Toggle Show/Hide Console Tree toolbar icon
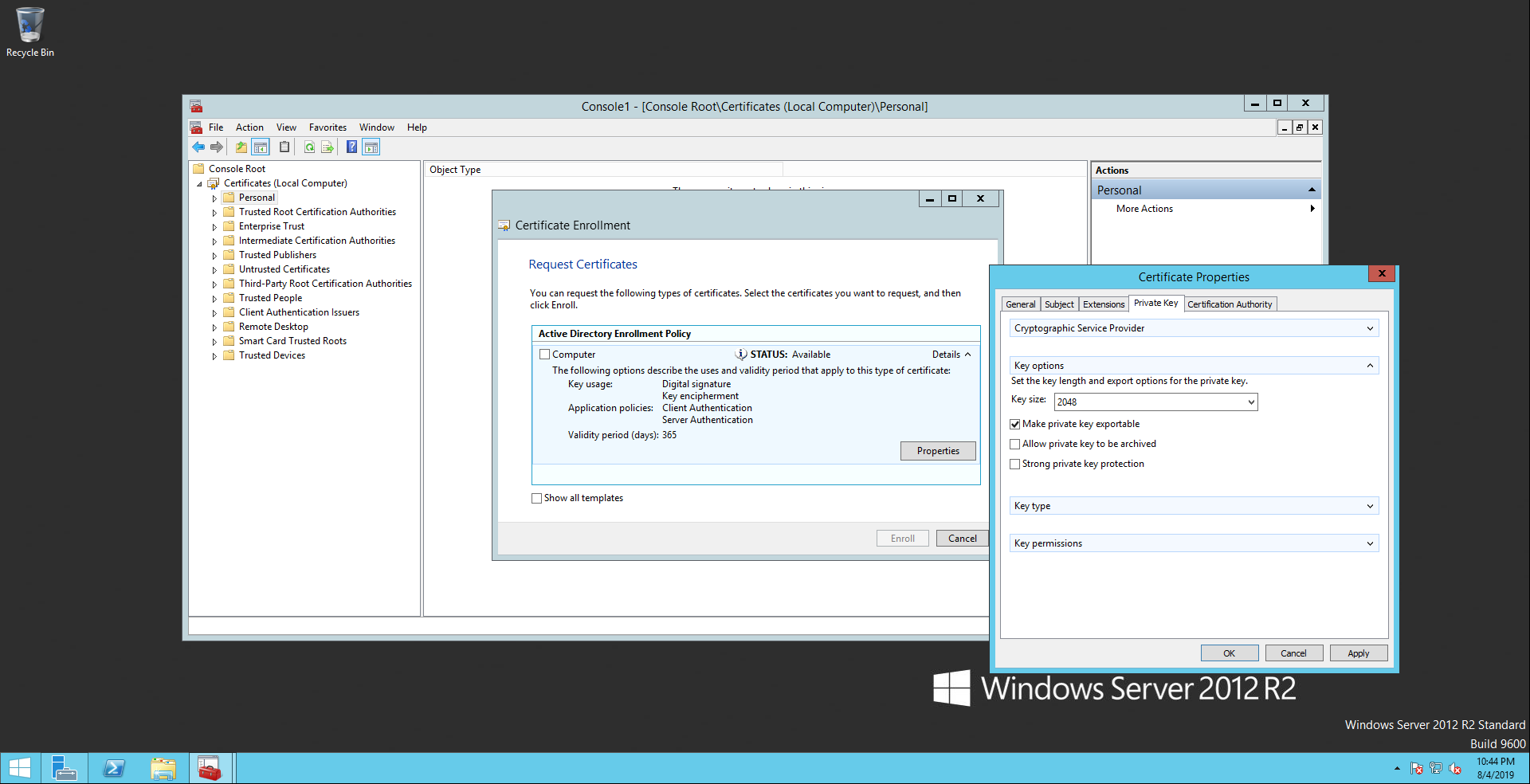1530x784 pixels. click(261, 147)
